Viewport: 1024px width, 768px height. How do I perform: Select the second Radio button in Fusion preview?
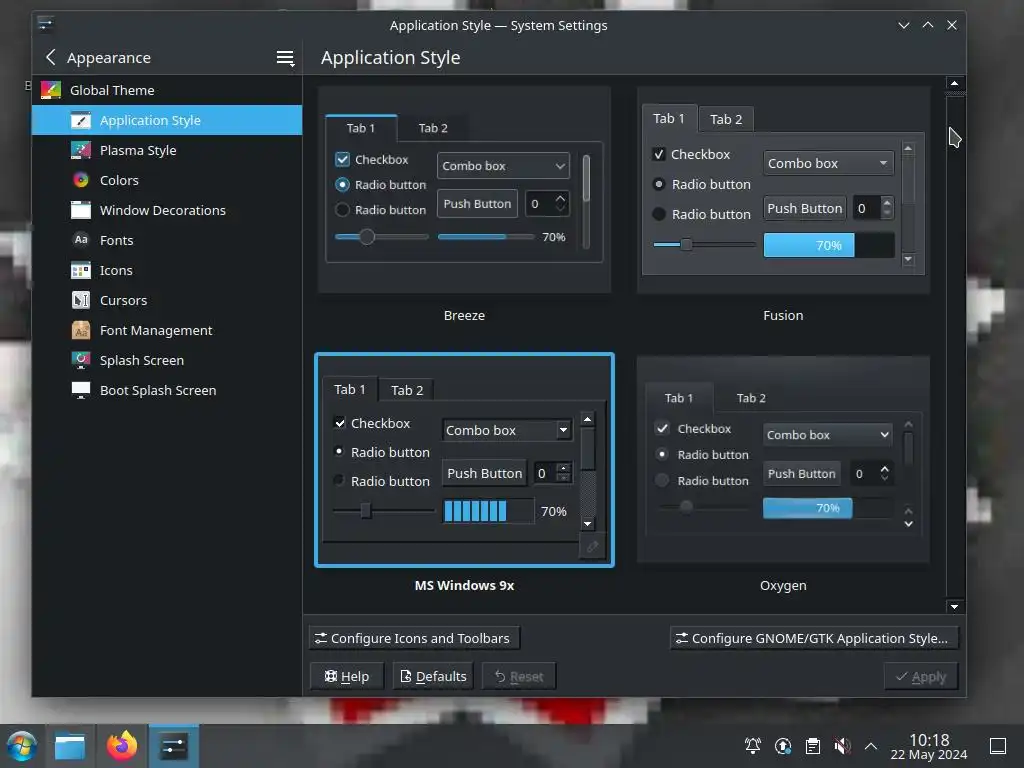coord(659,214)
